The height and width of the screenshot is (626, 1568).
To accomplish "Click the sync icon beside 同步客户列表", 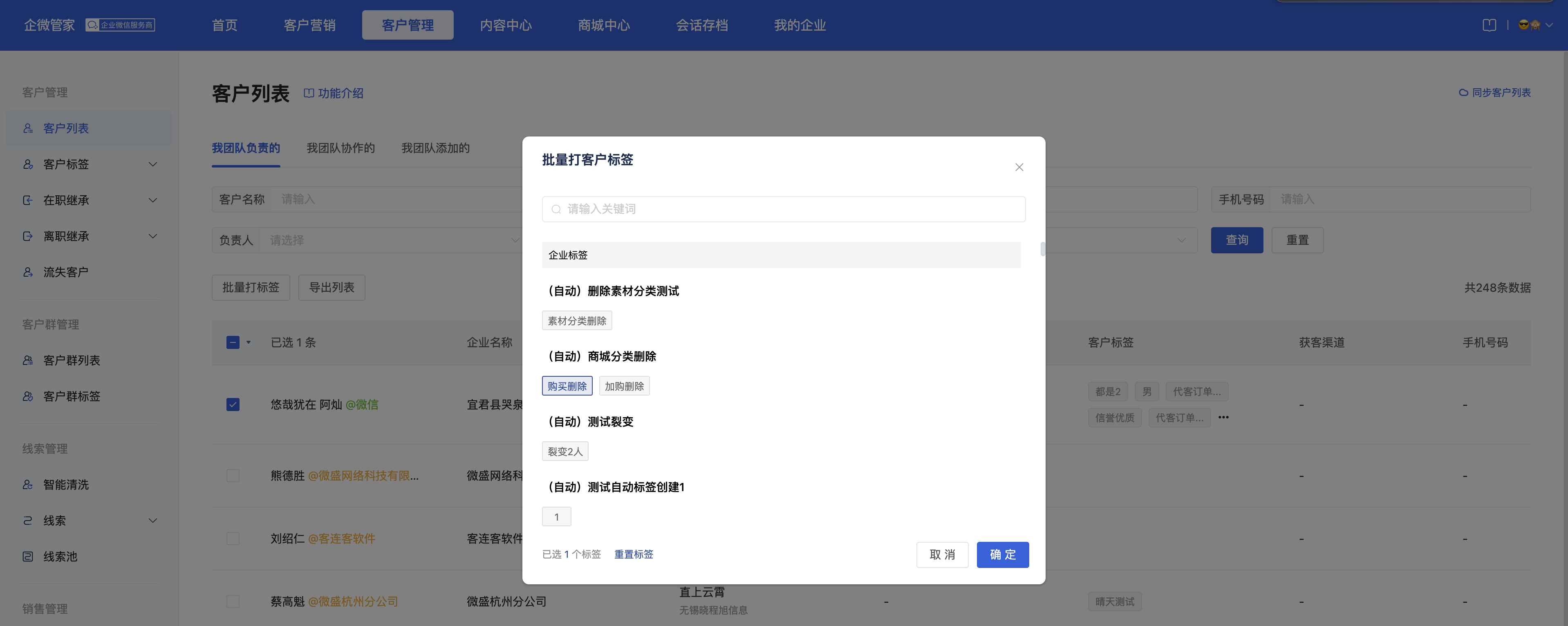I will click(1463, 92).
